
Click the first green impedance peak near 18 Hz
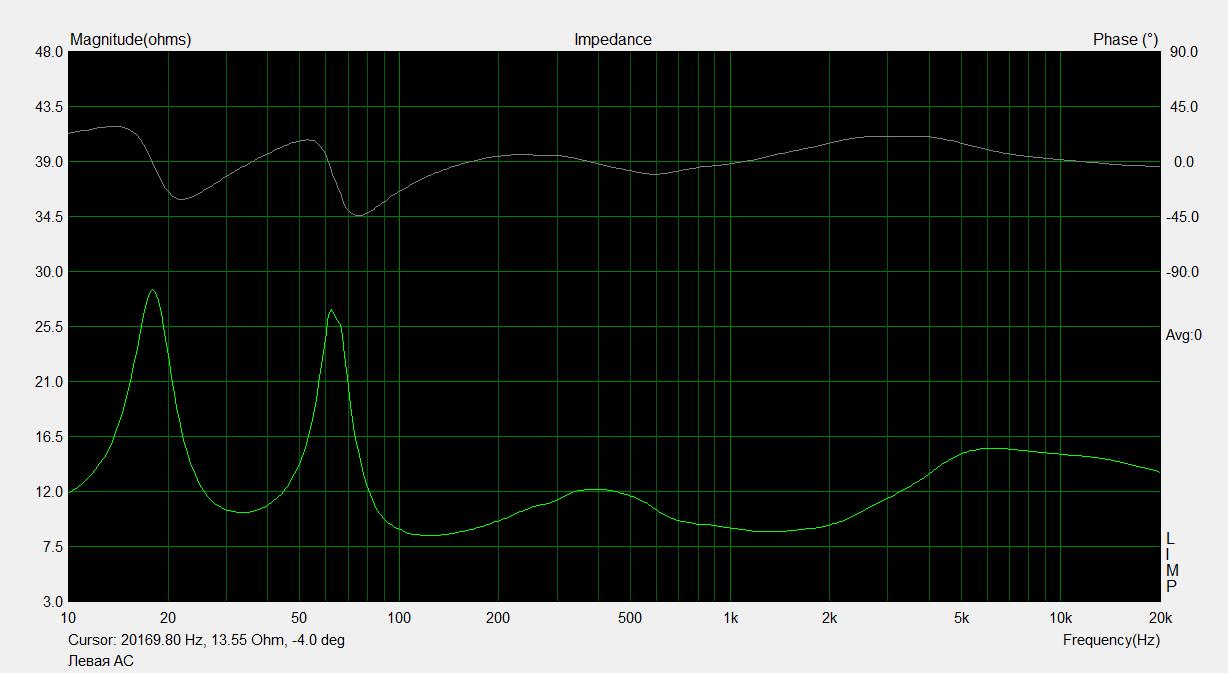point(152,291)
